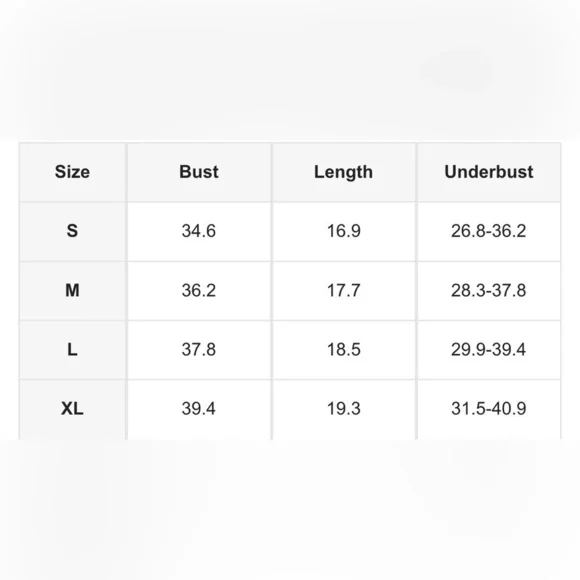580x580 pixels.
Task: Select the S size row label
Action: pos(72,231)
